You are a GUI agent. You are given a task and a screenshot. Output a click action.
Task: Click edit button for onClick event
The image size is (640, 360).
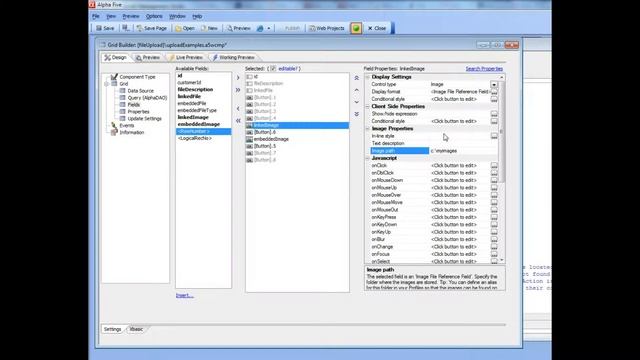pyautogui.click(x=494, y=166)
